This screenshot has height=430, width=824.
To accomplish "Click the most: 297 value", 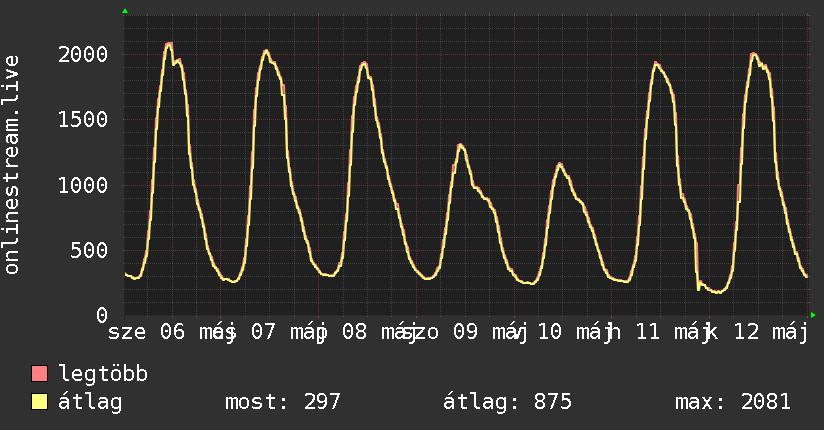I will (283, 402).
